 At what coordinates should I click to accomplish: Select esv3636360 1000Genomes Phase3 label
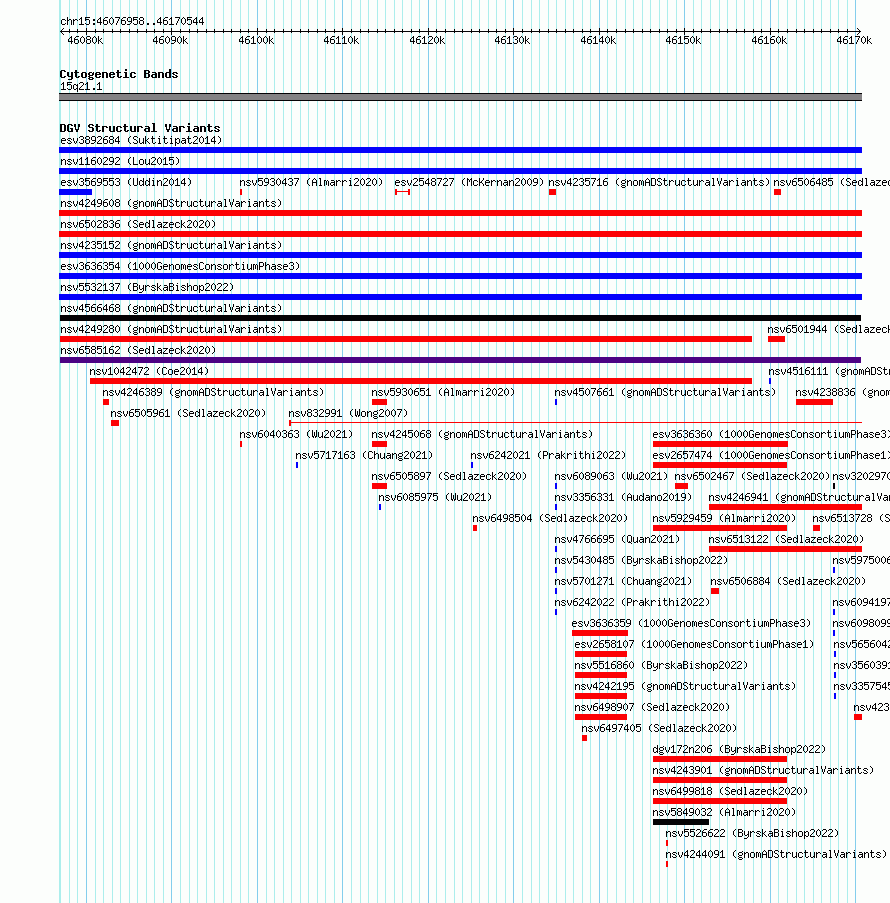[x=771, y=435]
